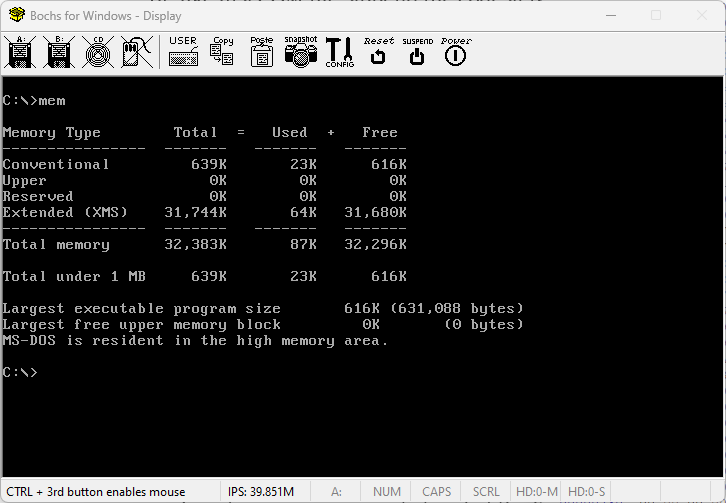Click the SCRL status indicator
Viewport: 726px width, 503px height.
pos(486,491)
